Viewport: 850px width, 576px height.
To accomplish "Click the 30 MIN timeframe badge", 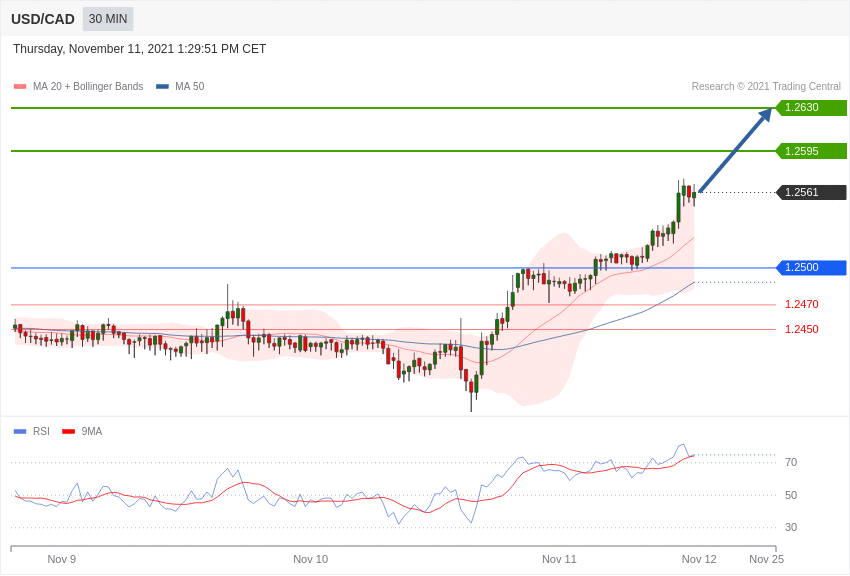I will (x=108, y=19).
